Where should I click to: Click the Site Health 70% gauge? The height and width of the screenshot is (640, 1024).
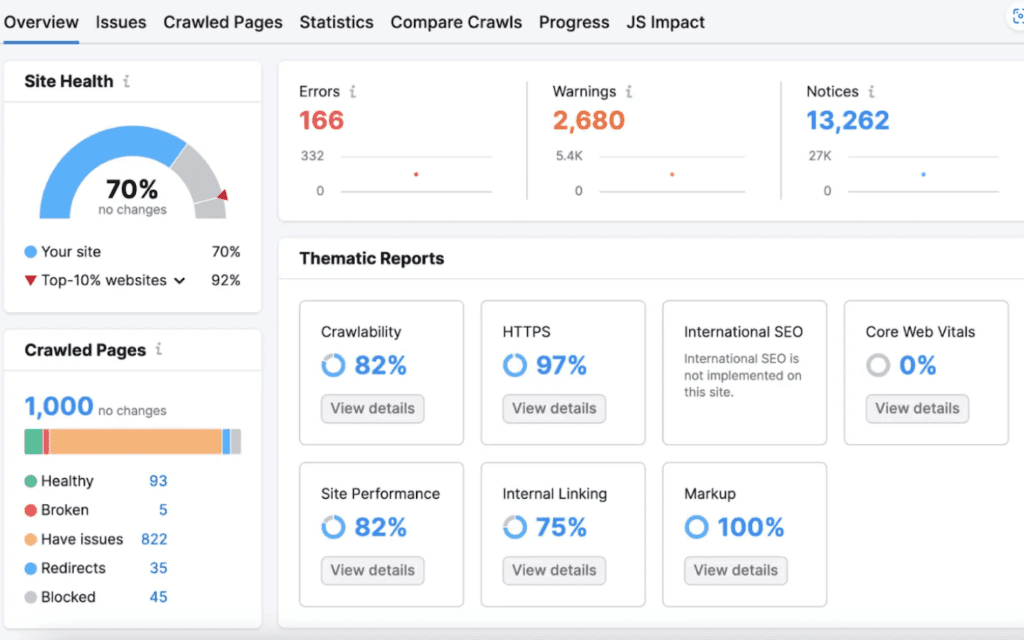(x=133, y=172)
